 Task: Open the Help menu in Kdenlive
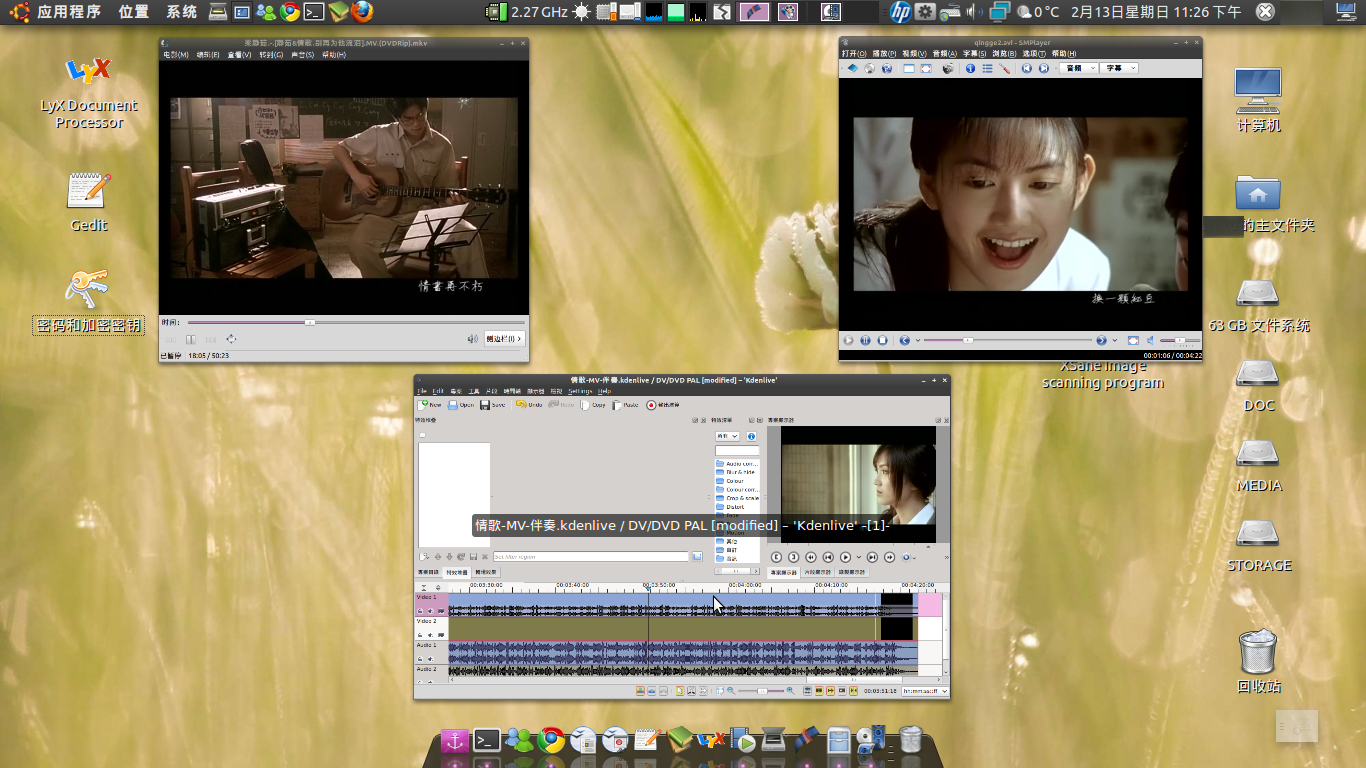coord(604,391)
